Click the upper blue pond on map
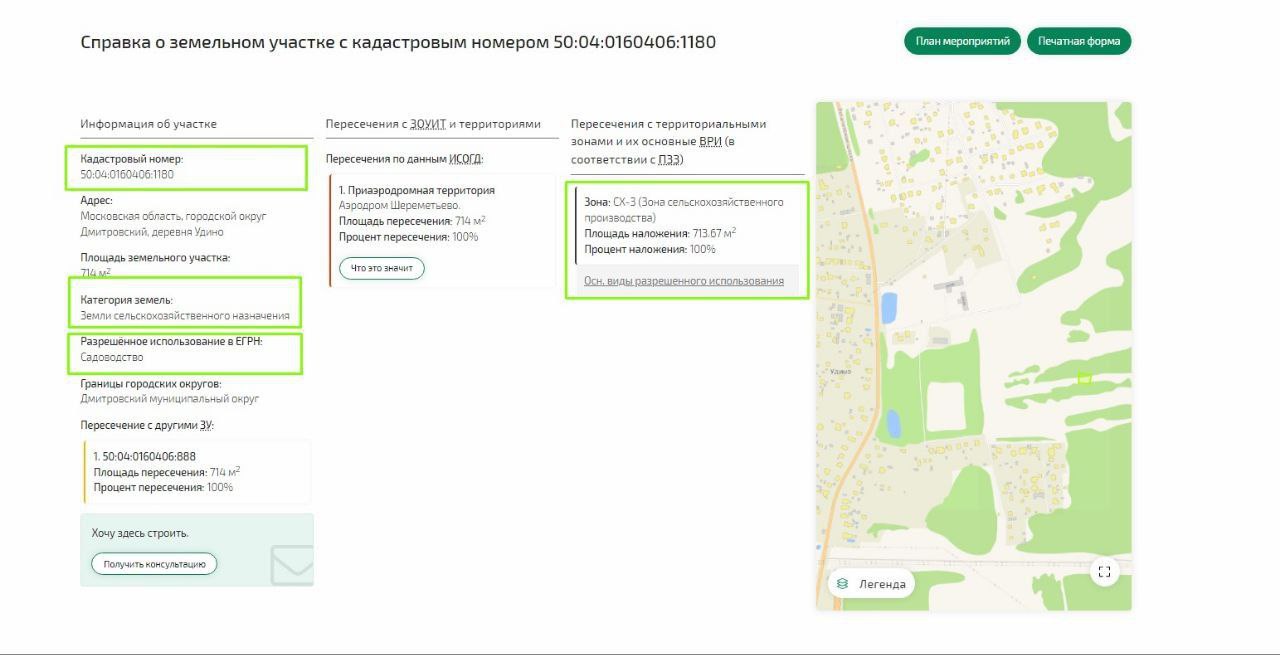 [888, 307]
